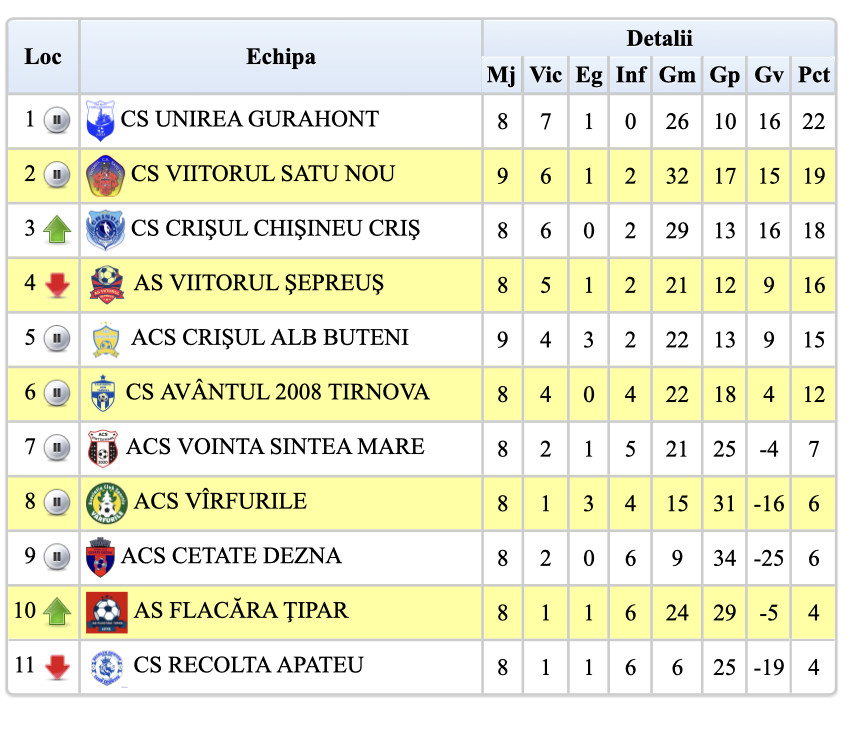
Task: Click the AS Flacăra Țipar soccer ball logo
Action: (x=106, y=610)
